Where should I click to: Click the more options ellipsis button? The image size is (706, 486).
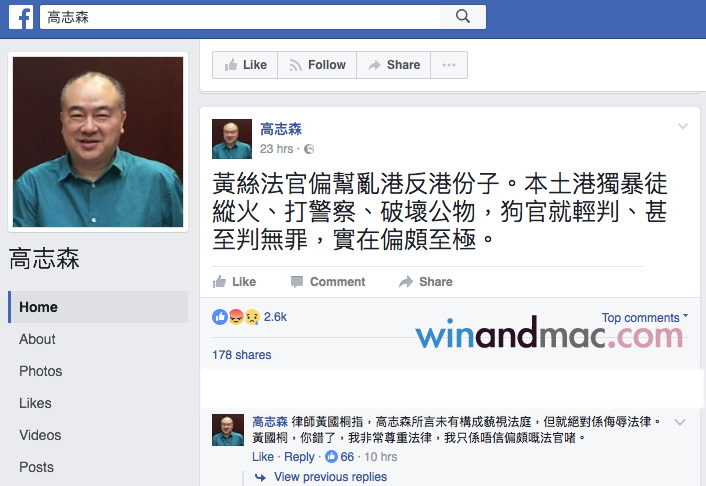pyautogui.click(x=449, y=65)
